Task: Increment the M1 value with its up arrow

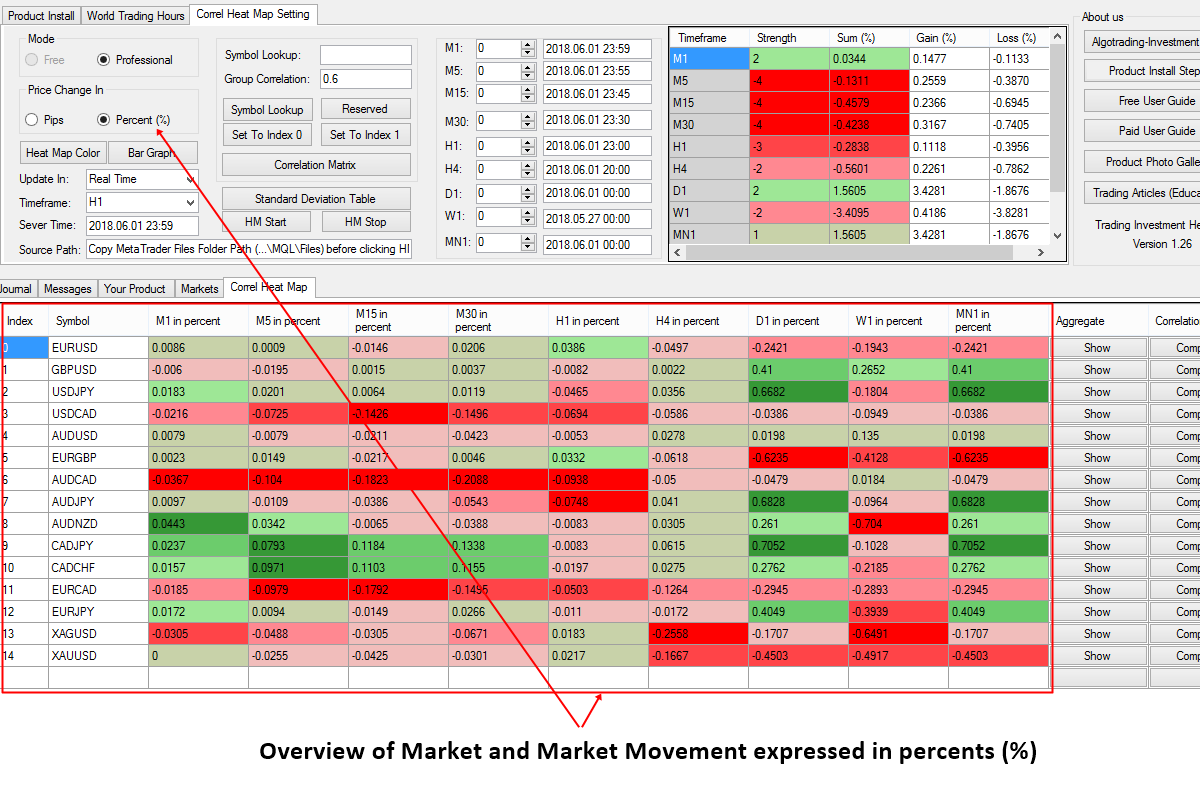Action: click(529, 43)
